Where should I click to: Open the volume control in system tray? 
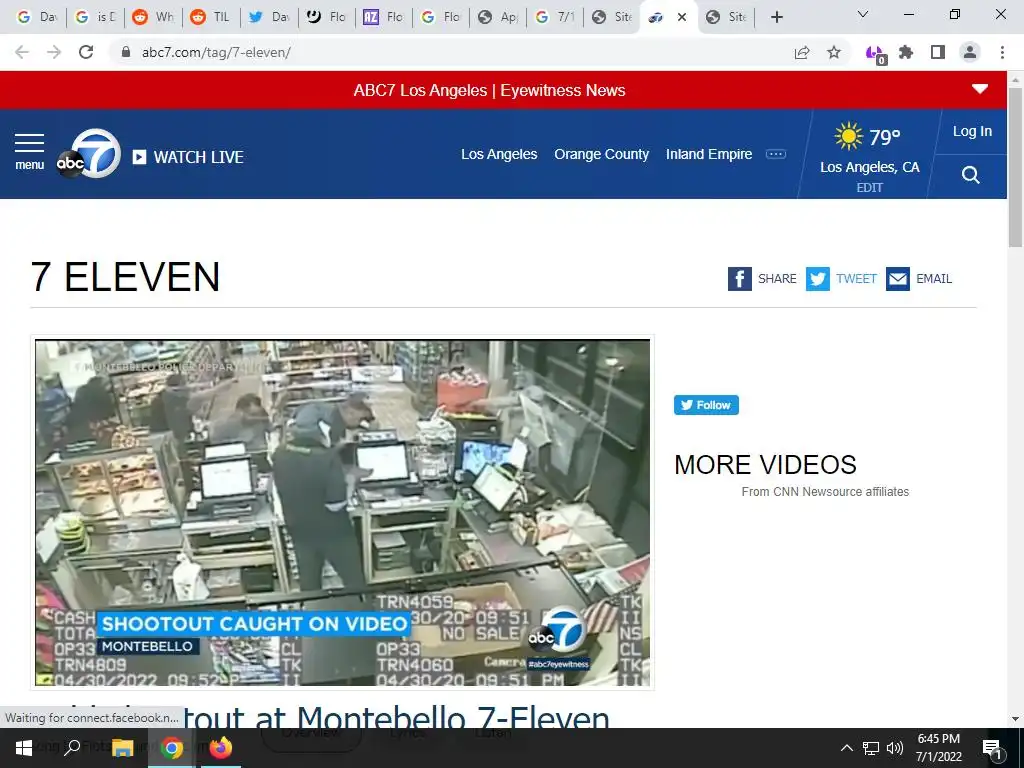pyautogui.click(x=895, y=748)
